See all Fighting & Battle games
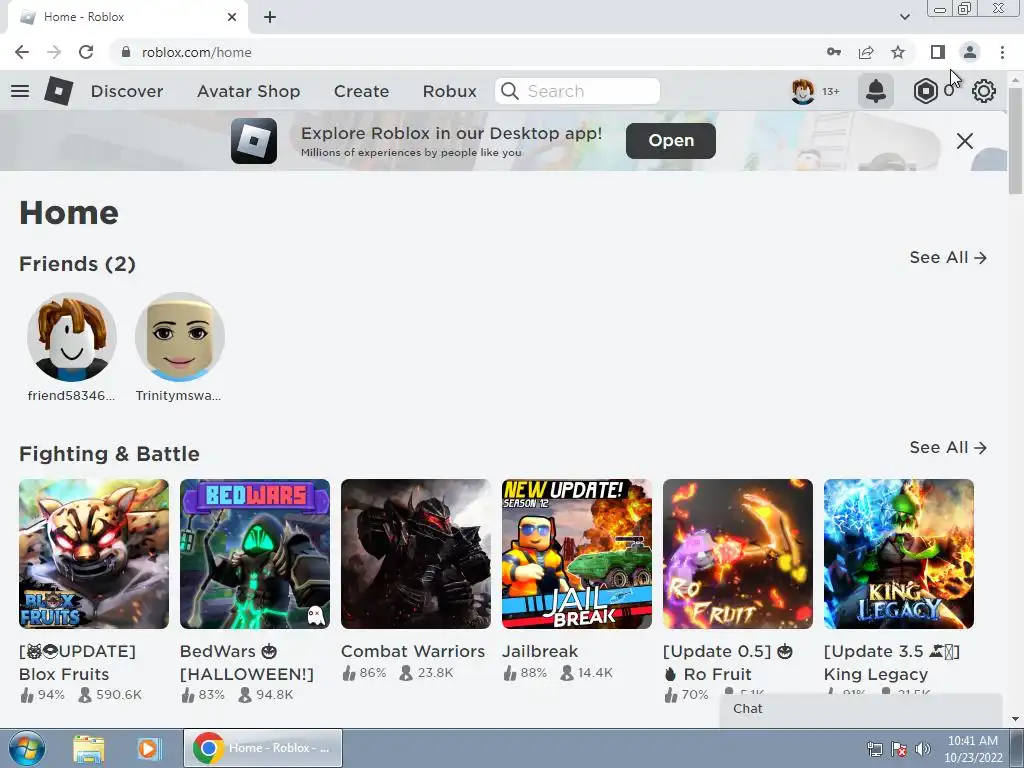This screenshot has height=768, width=1024. pos(948,447)
